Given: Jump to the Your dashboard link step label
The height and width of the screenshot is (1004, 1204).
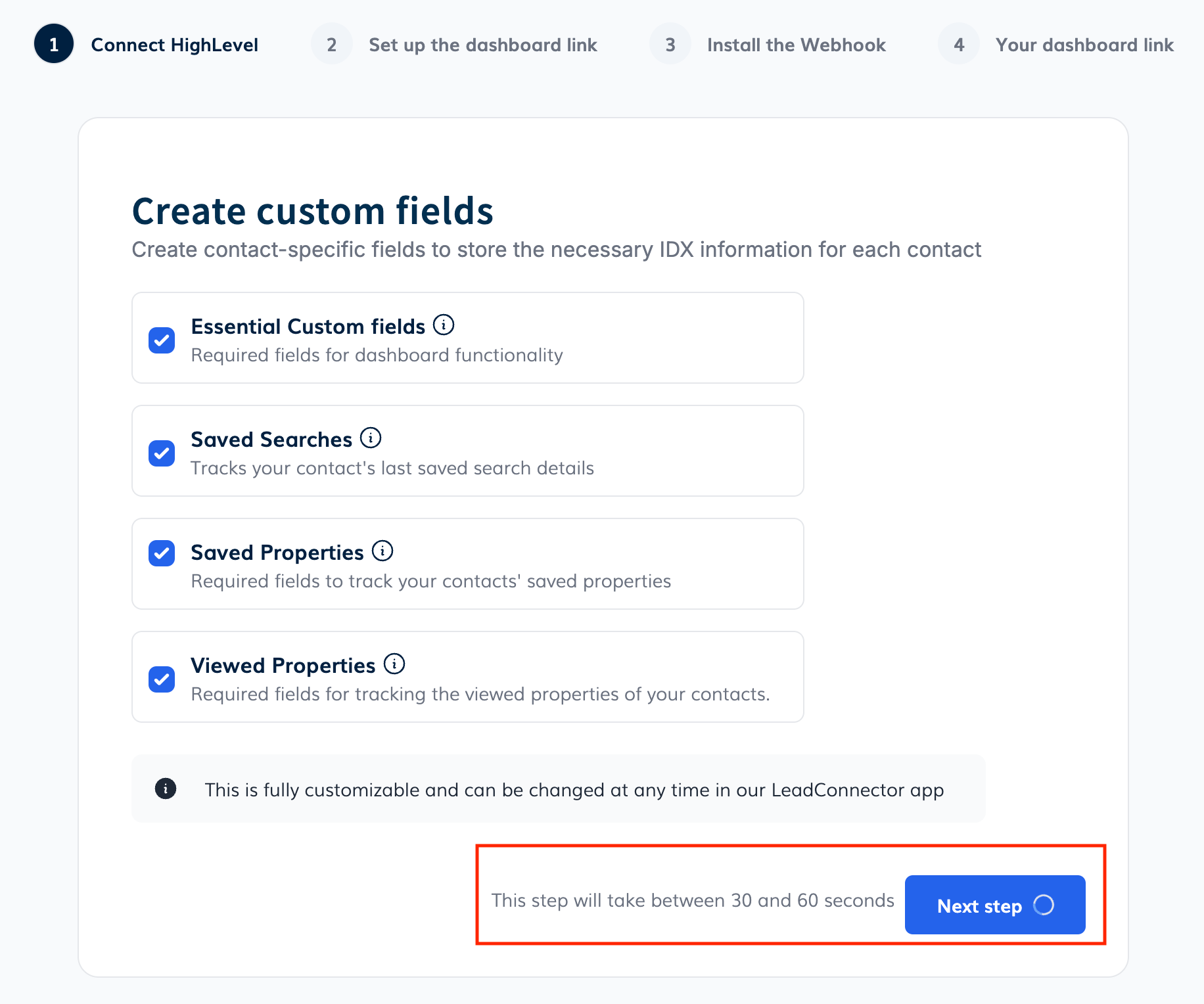Looking at the screenshot, I should tap(1084, 45).
